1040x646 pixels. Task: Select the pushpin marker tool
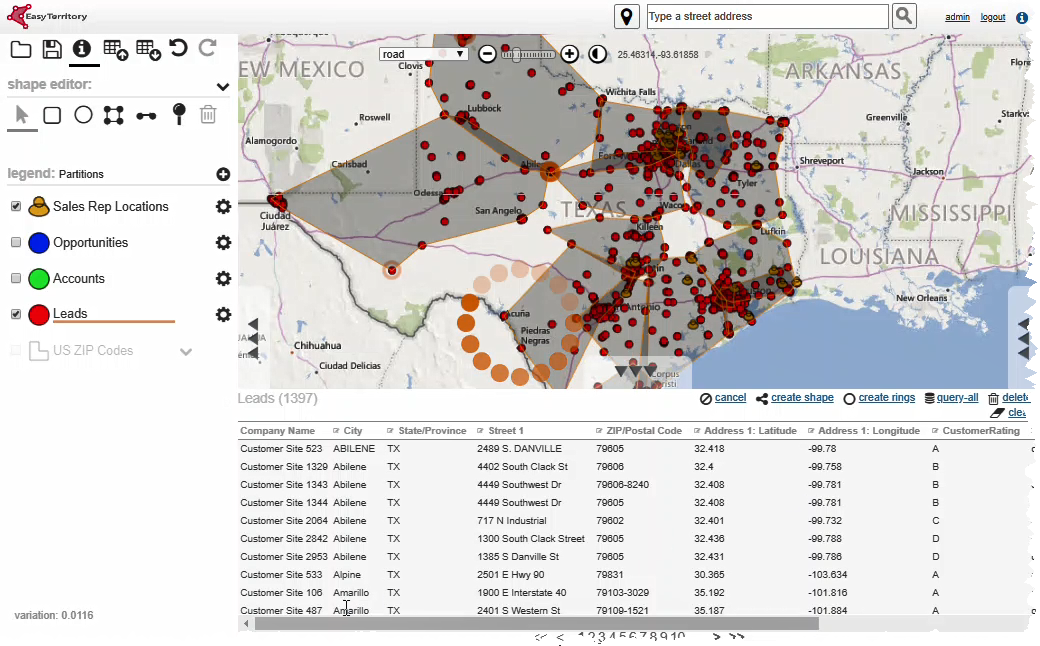click(x=178, y=114)
